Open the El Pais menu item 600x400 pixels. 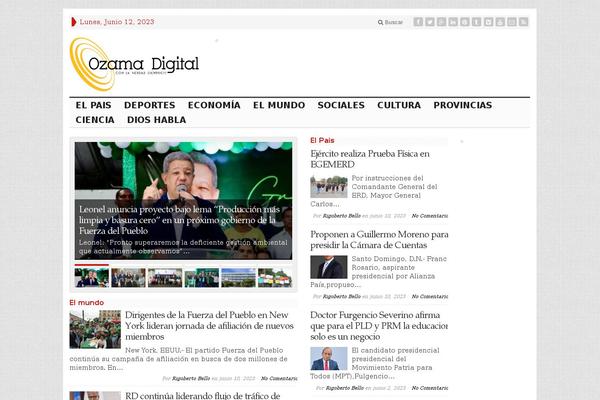[x=93, y=105]
